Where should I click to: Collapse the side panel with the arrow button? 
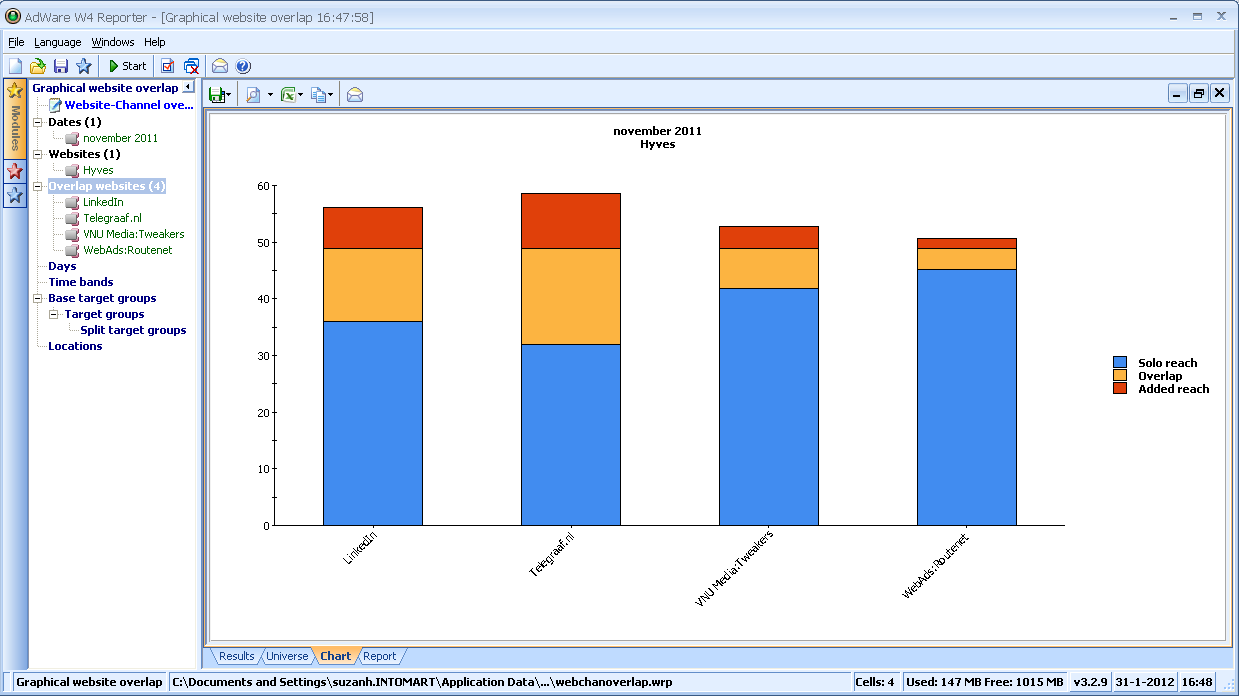tap(188, 88)
